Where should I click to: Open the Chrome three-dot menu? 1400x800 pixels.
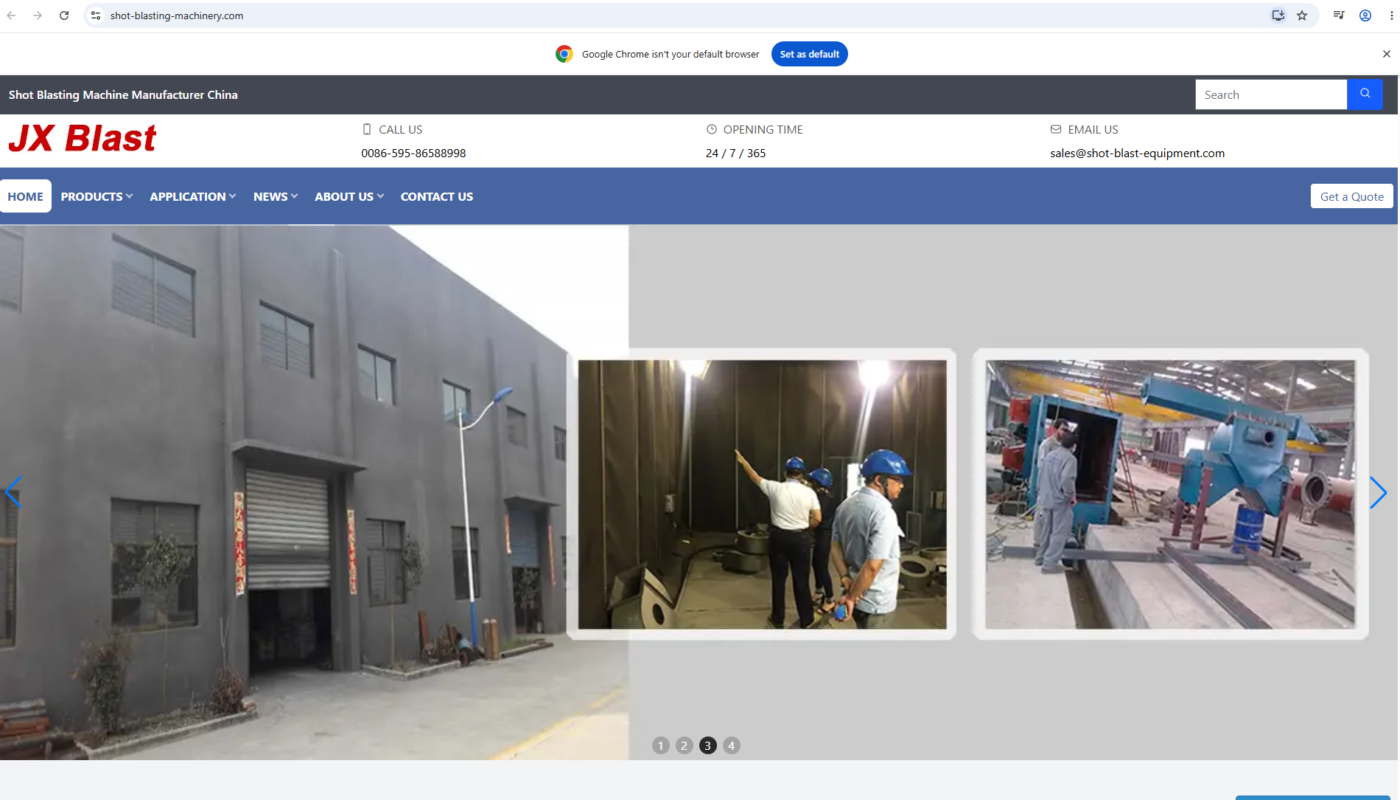1390,15
